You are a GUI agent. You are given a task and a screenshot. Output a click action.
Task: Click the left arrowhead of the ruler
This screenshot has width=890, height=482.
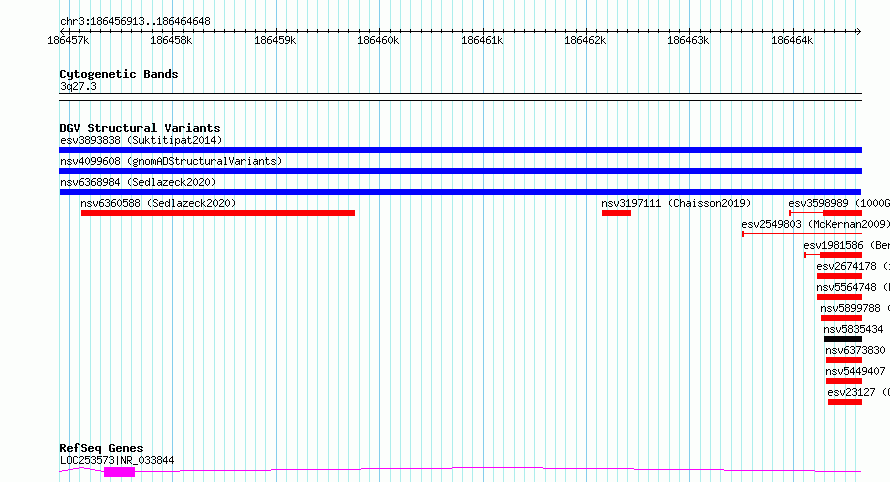(x=62, y=31)
